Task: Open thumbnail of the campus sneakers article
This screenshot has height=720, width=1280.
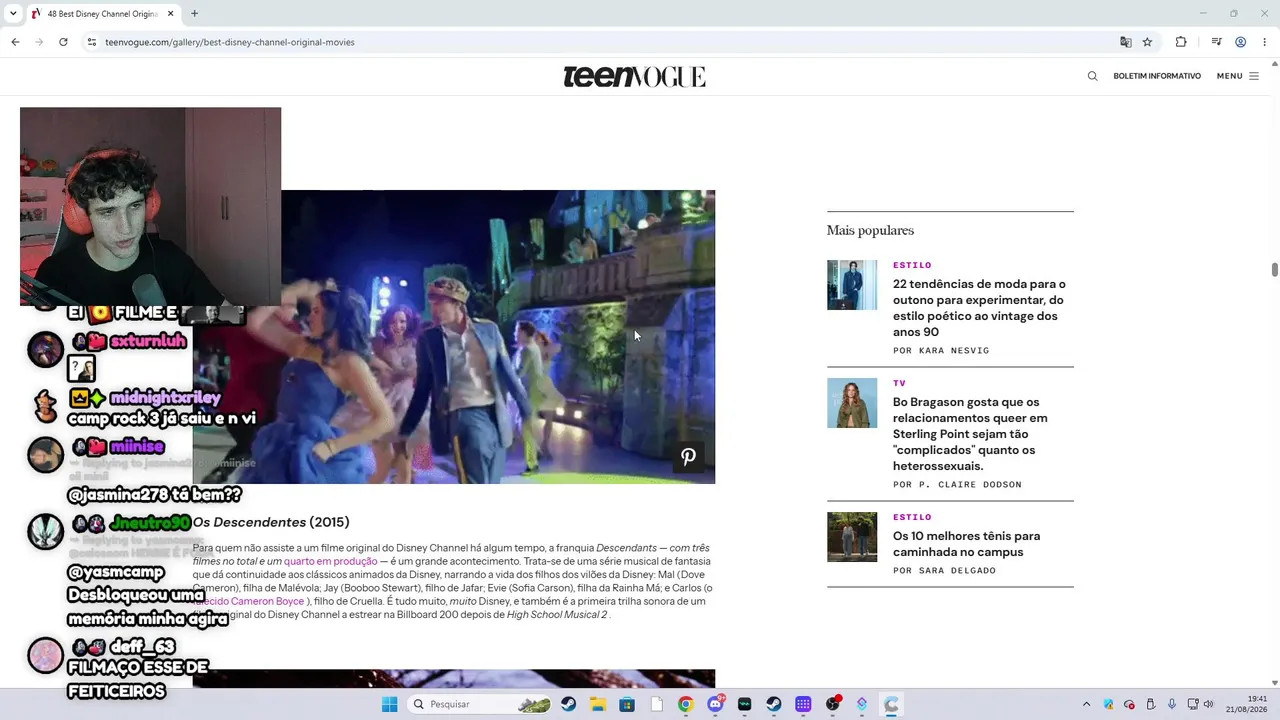Action: coord(852,537)
